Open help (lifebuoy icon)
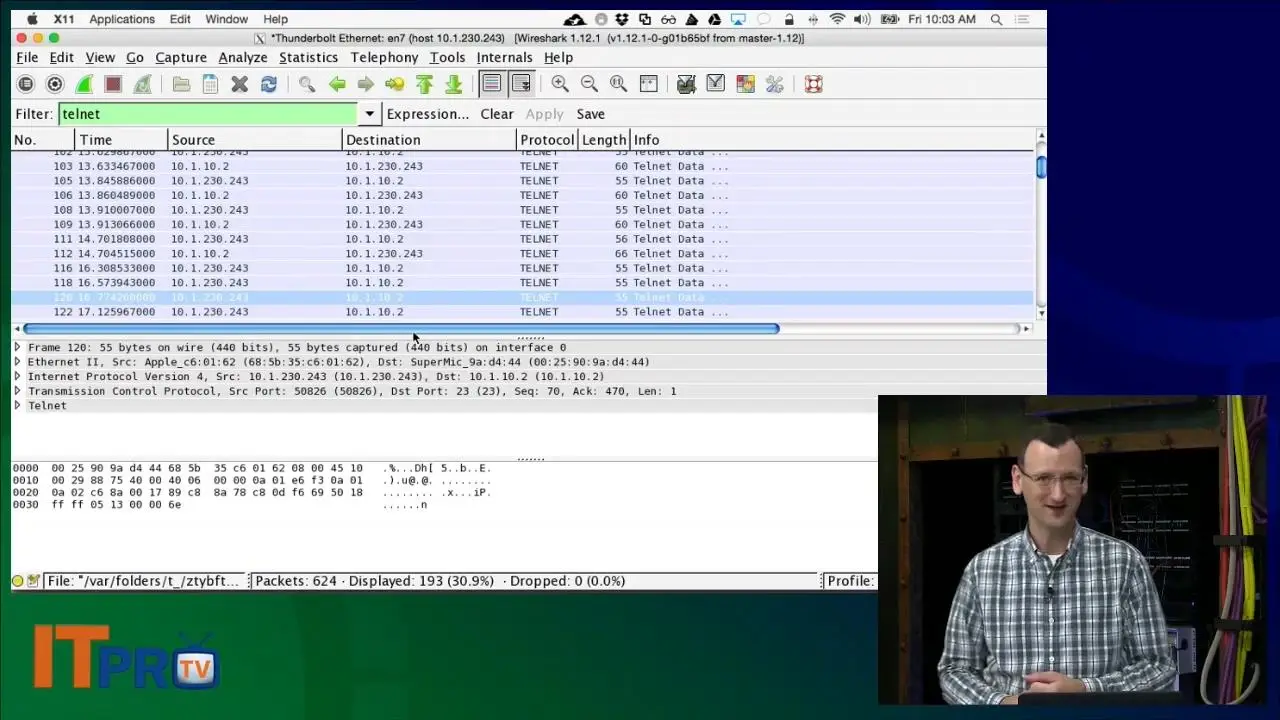 [x=813, y=84]
